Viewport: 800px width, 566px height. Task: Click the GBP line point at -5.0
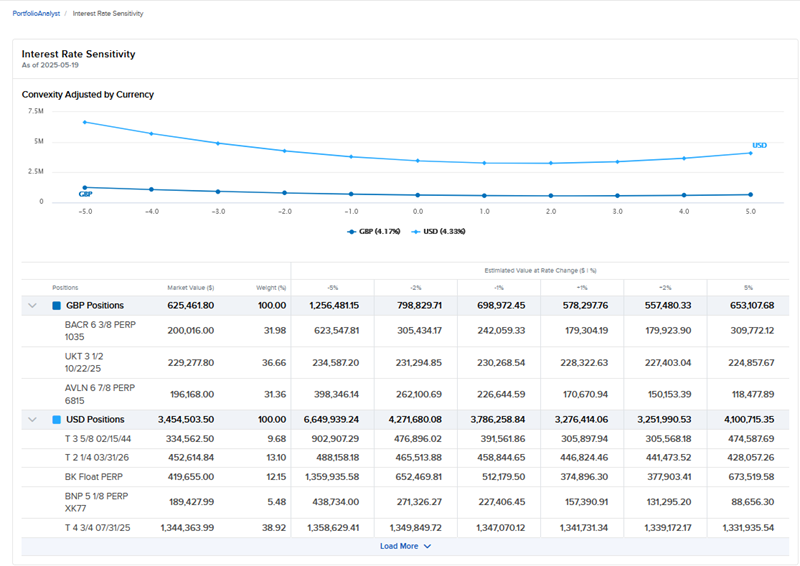pyautogui.click(x=85, y=187)
